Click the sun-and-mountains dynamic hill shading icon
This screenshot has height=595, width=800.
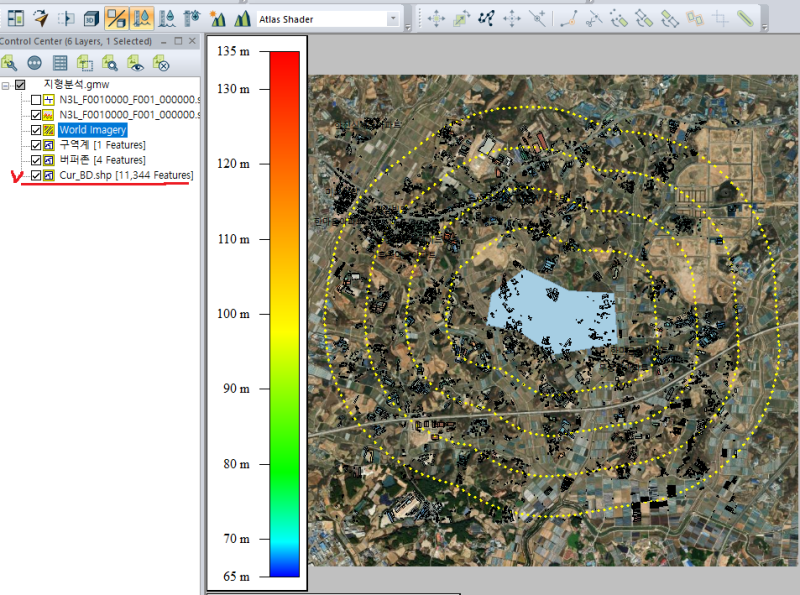coord(217,19)
